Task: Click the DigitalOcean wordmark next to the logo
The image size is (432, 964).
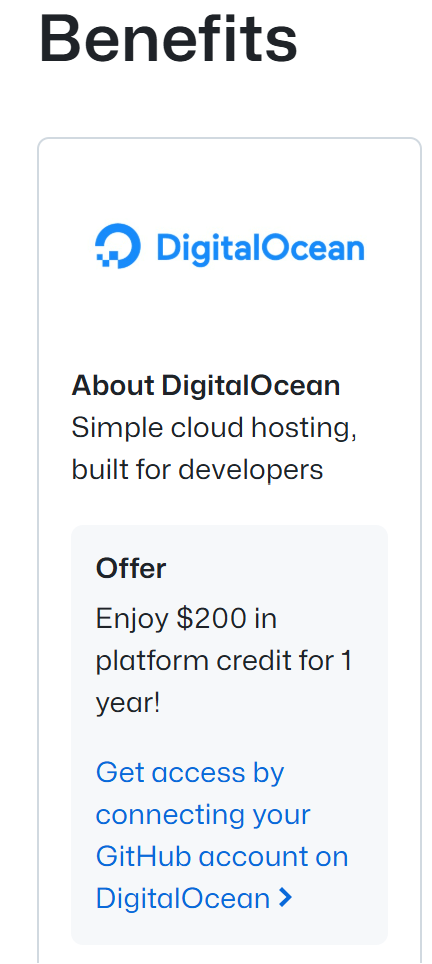Action: tap(261, 249)
